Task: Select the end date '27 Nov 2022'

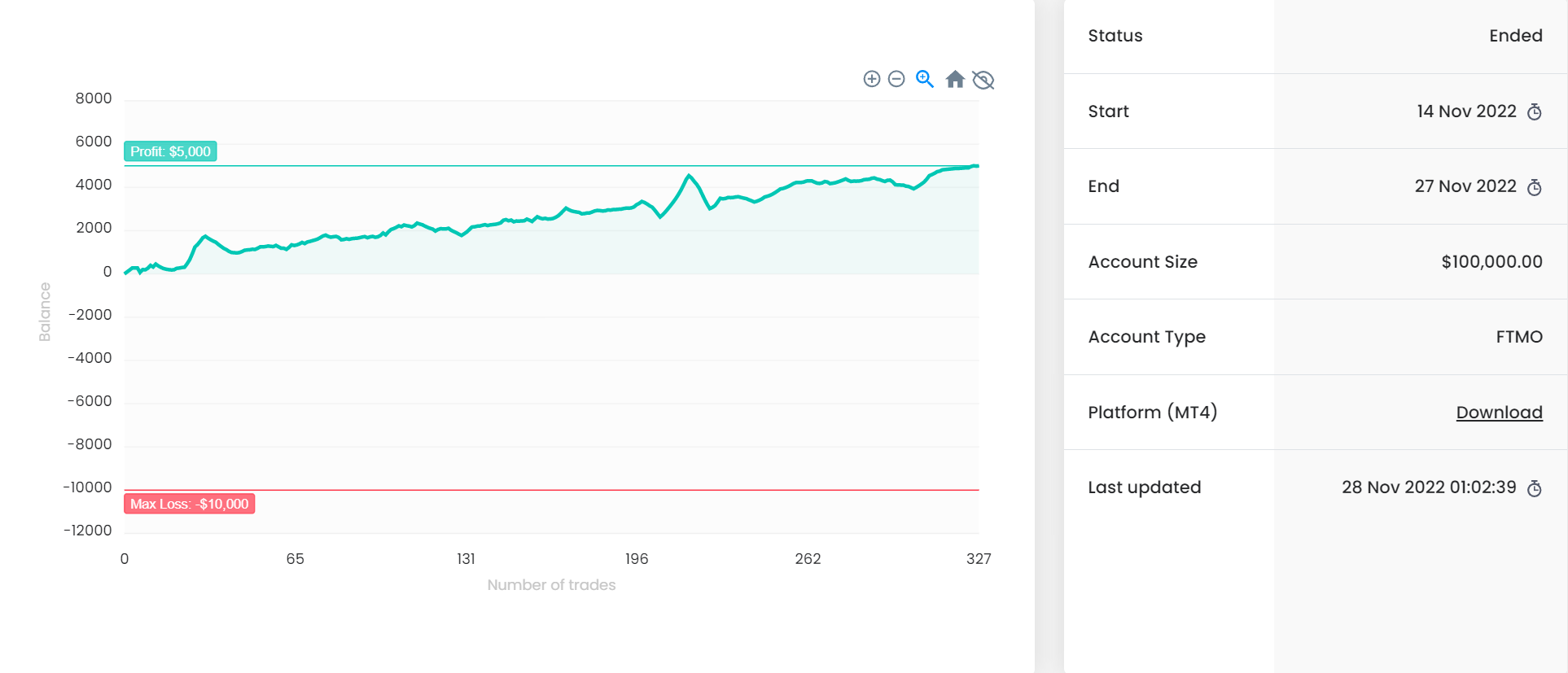Action: pos(1465,186)
